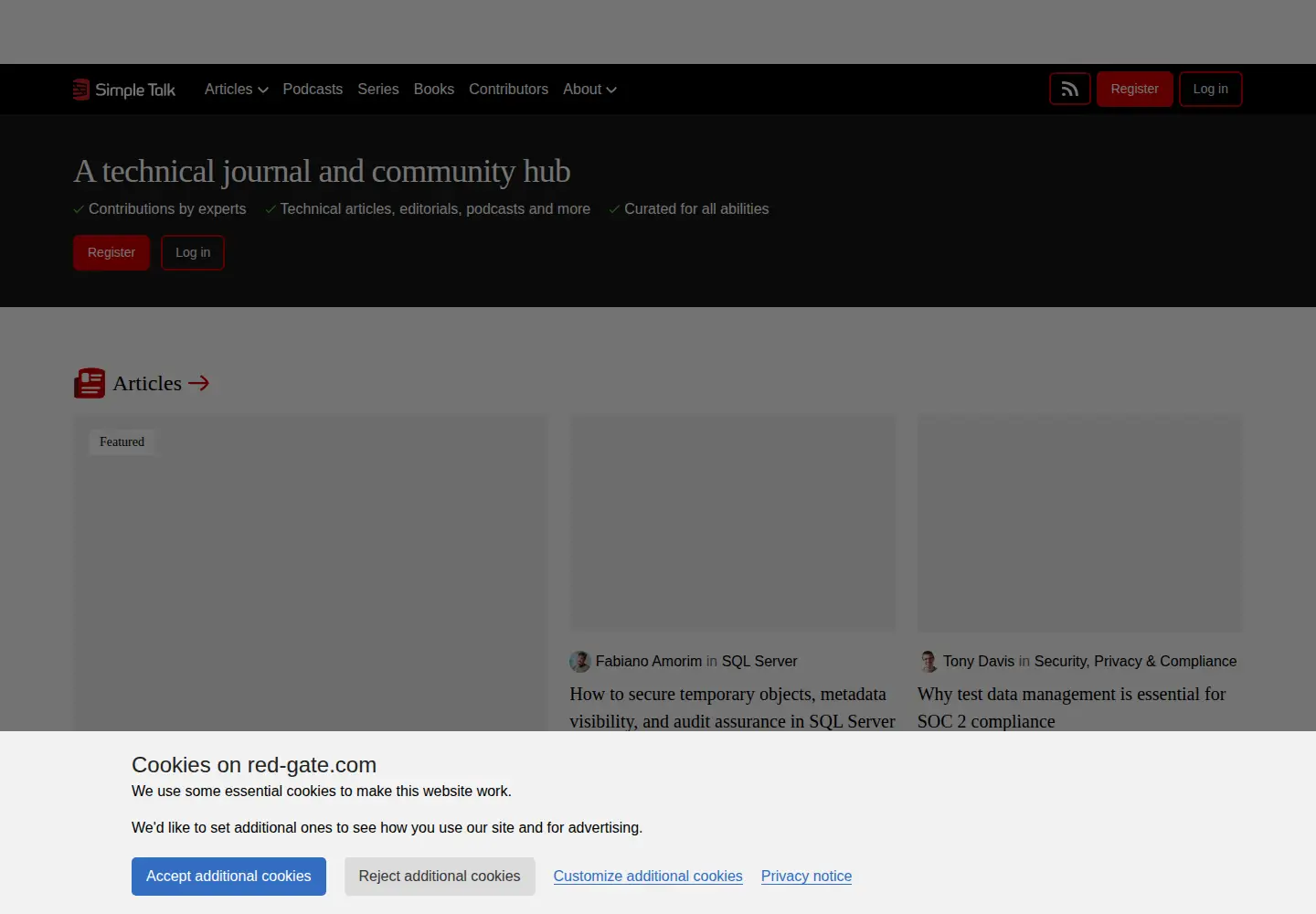Open the Privacy notice link
1316x914 pixels.
(806, 876)
